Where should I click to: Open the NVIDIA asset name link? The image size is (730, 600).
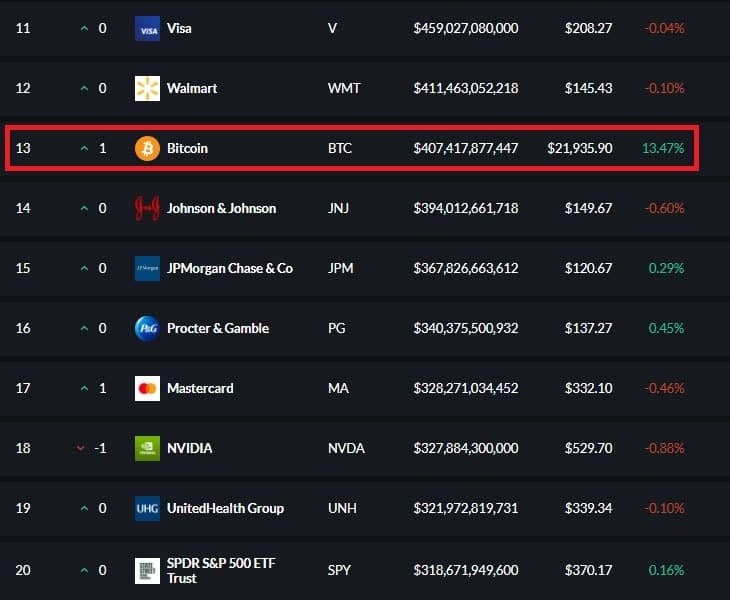[x=189, y=449]
